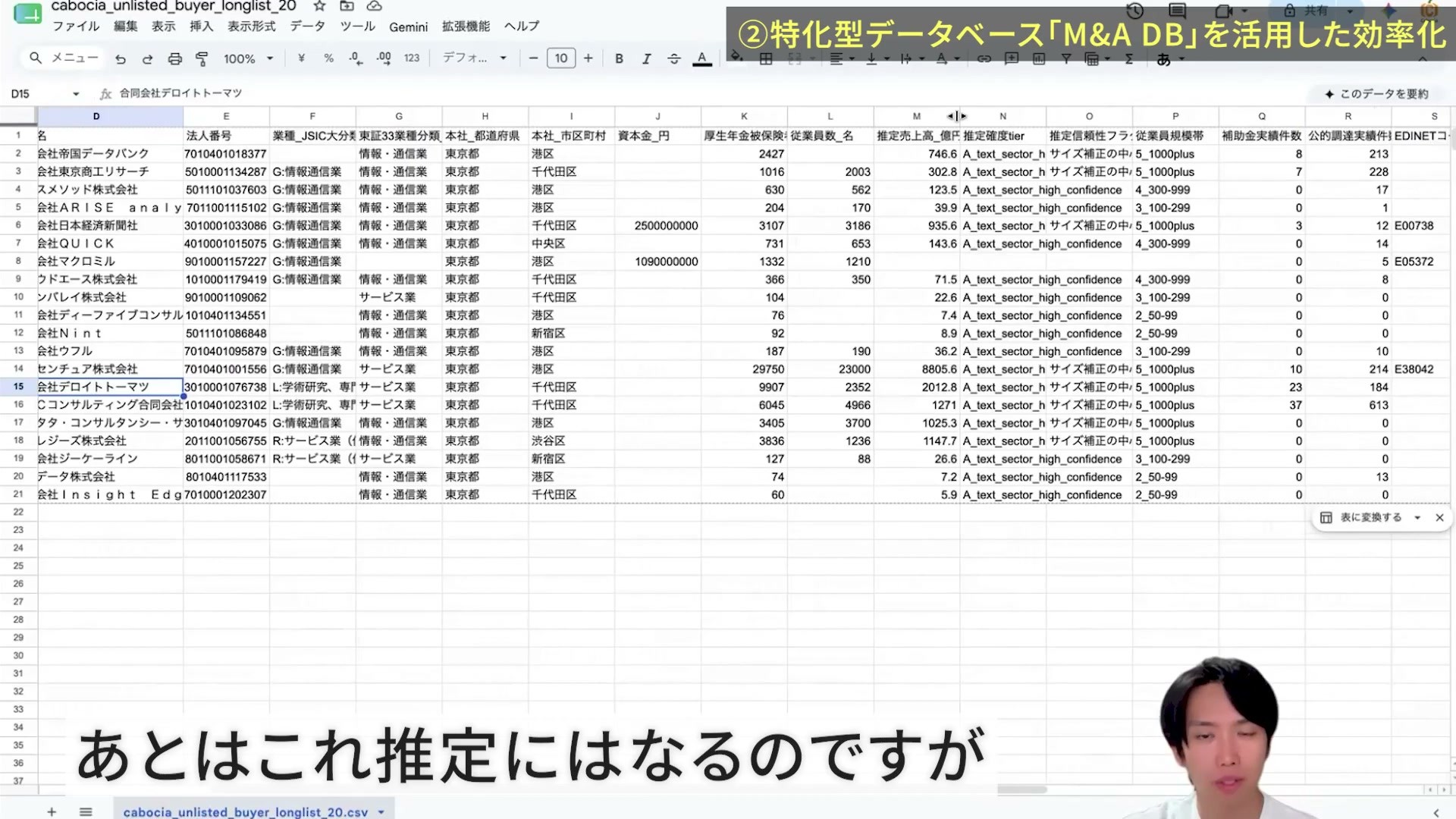Open the Gemini menu
Image resolution: width=1456 pixels, height=819 pixels.
409,27
